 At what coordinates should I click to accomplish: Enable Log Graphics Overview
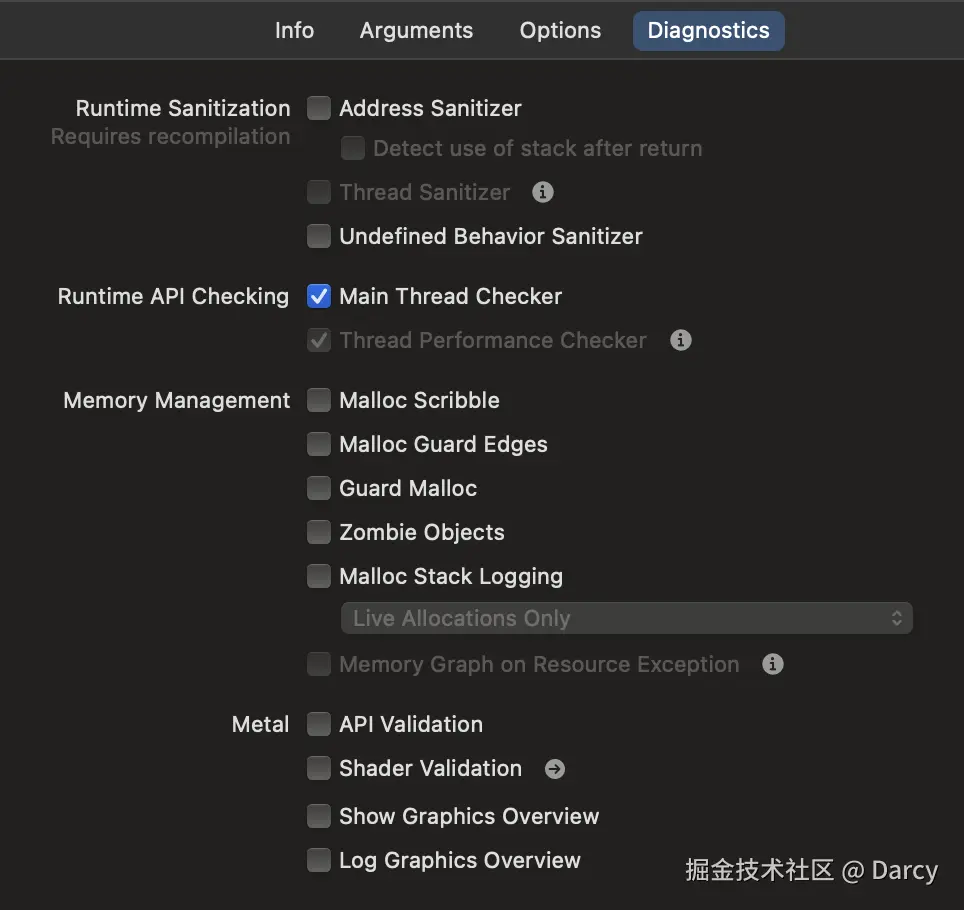coord(319,860)
